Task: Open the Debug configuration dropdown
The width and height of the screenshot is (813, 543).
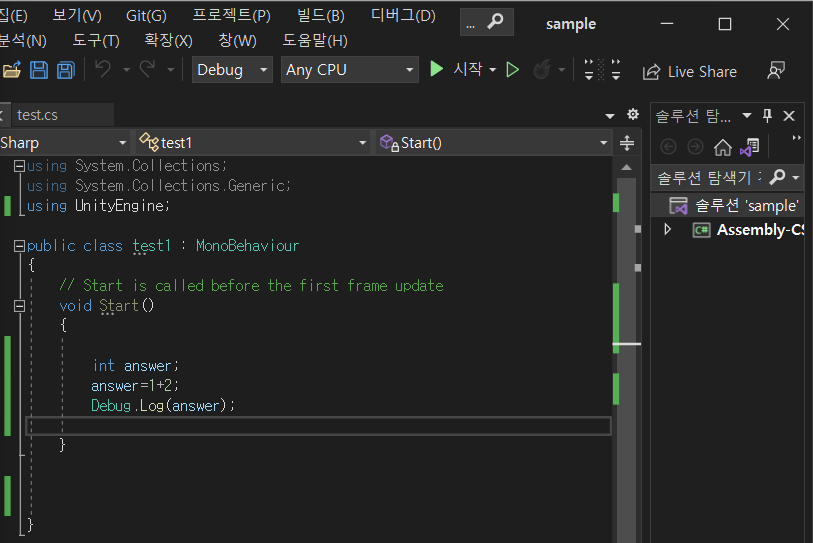Action: [232, 69]
